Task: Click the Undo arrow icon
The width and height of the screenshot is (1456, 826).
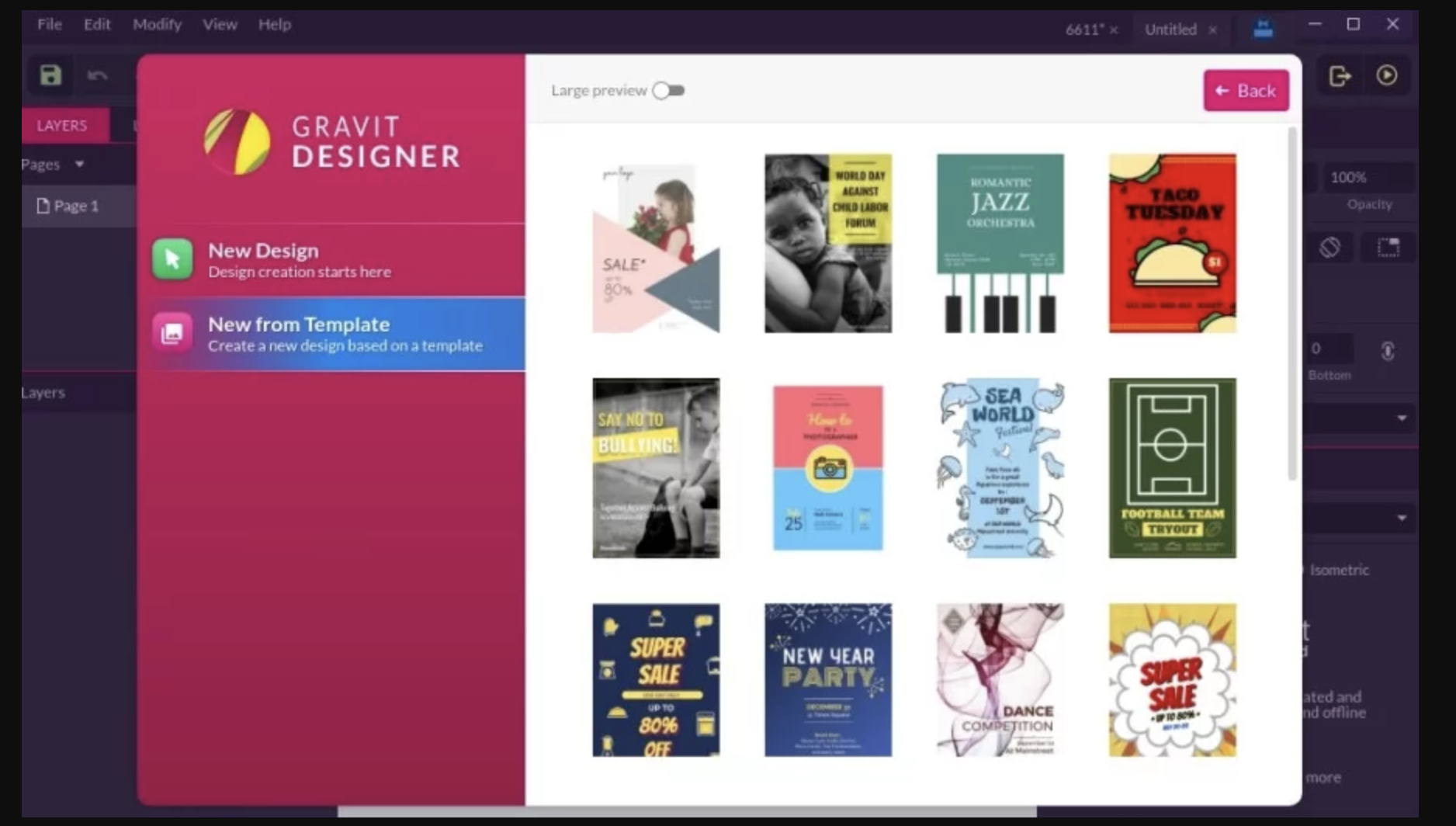Action: (x=97, y=75)
